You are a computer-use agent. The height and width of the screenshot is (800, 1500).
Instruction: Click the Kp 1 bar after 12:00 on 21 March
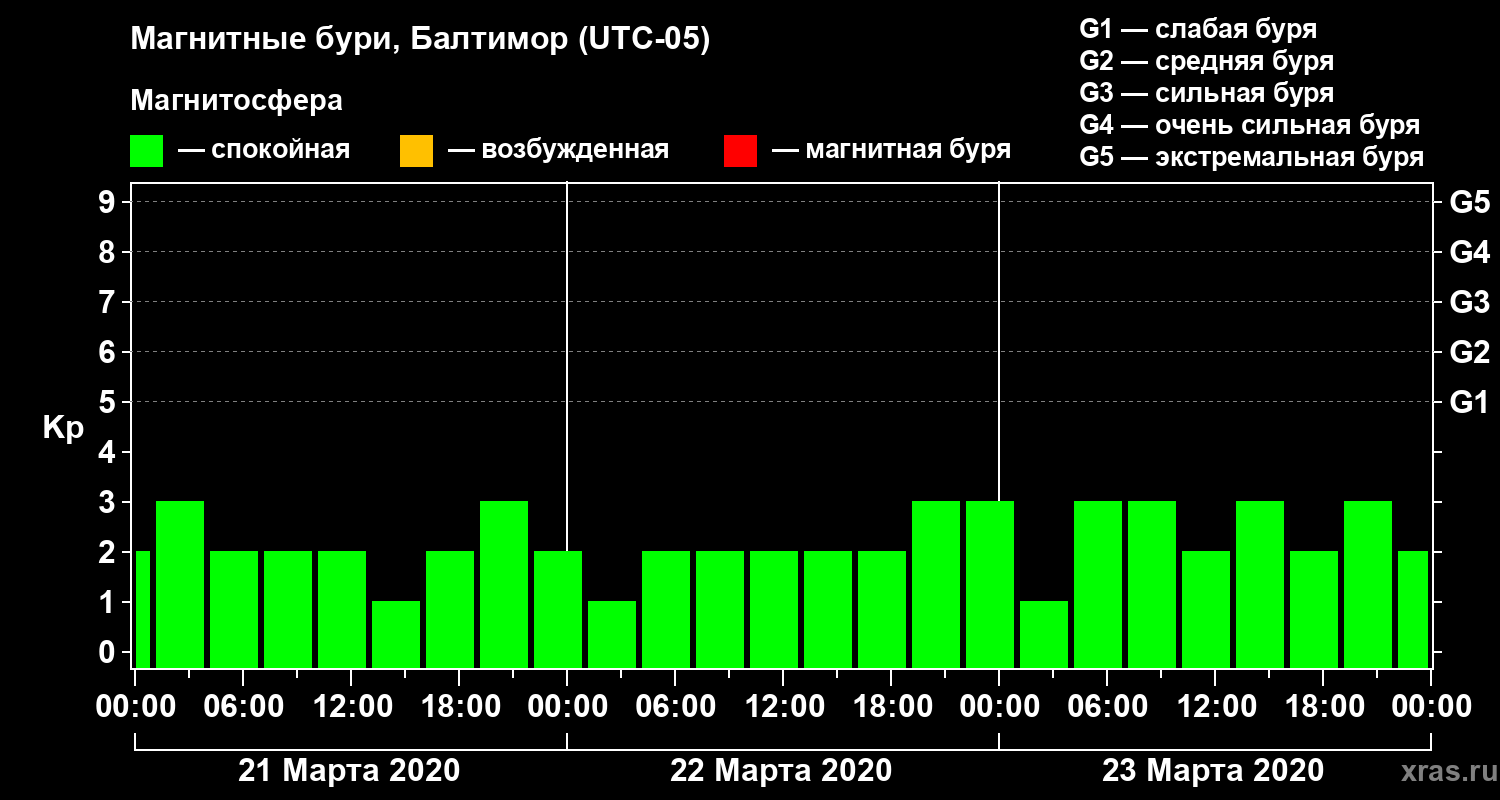click(x=396, y=634)
